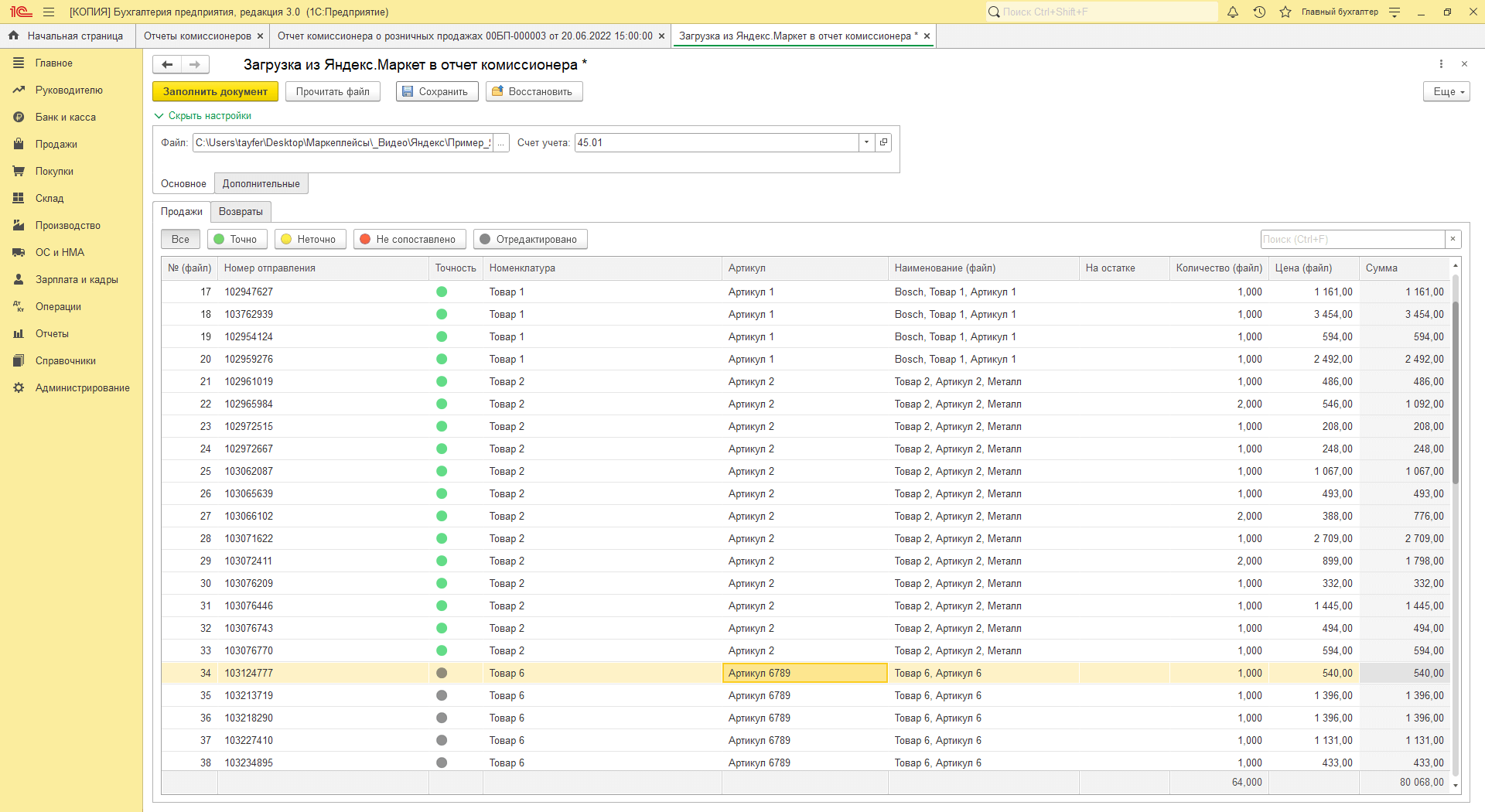Select cell Артикул 6789 in row 34
The width and height of the screenshot is (1485, 812).
(804, 674)
